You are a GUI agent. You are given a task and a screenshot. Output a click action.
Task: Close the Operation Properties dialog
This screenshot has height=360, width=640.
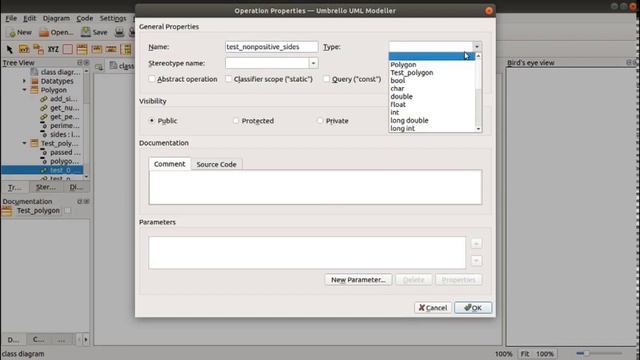[489, 11]
